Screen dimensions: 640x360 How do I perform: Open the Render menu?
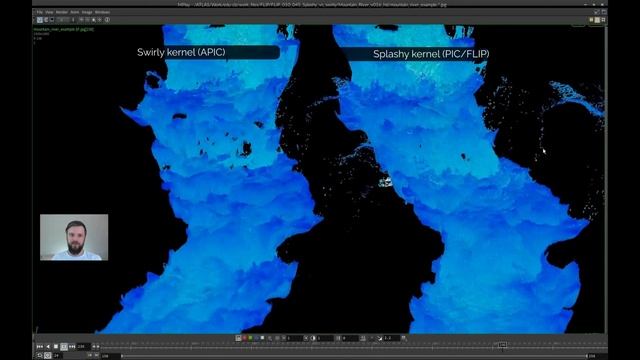click(62, 12)
